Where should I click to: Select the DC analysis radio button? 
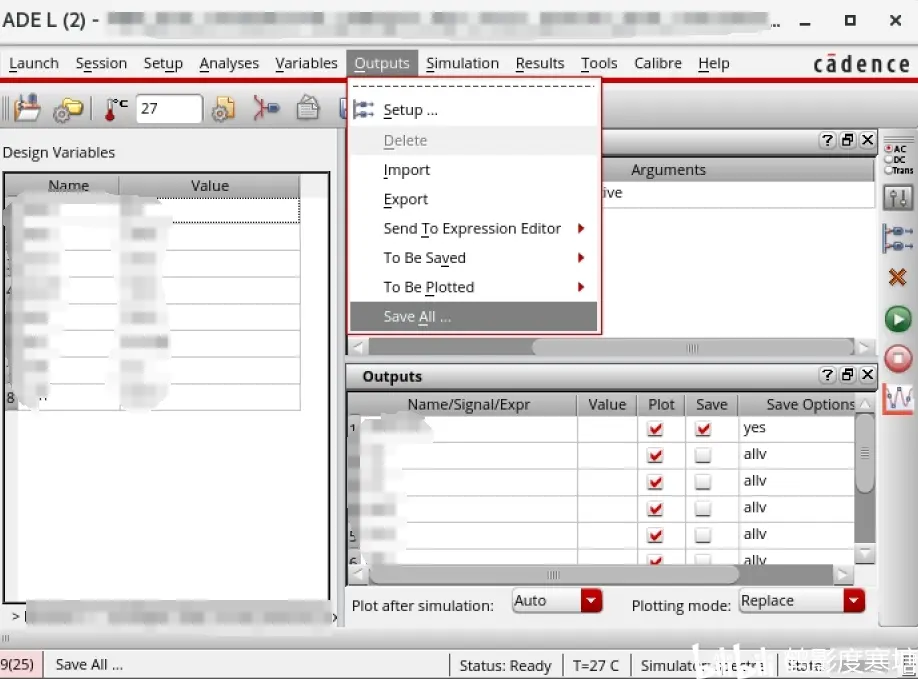coord(888,159)
